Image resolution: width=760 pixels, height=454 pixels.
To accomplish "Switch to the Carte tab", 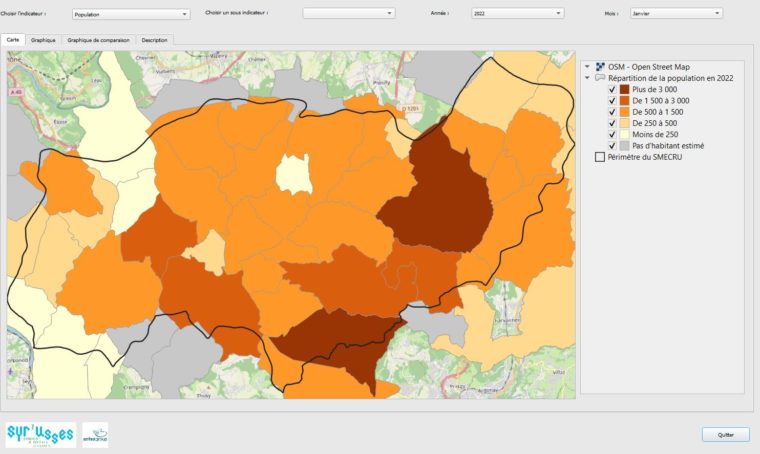I will pyautogui.click(x=13, y=40).
